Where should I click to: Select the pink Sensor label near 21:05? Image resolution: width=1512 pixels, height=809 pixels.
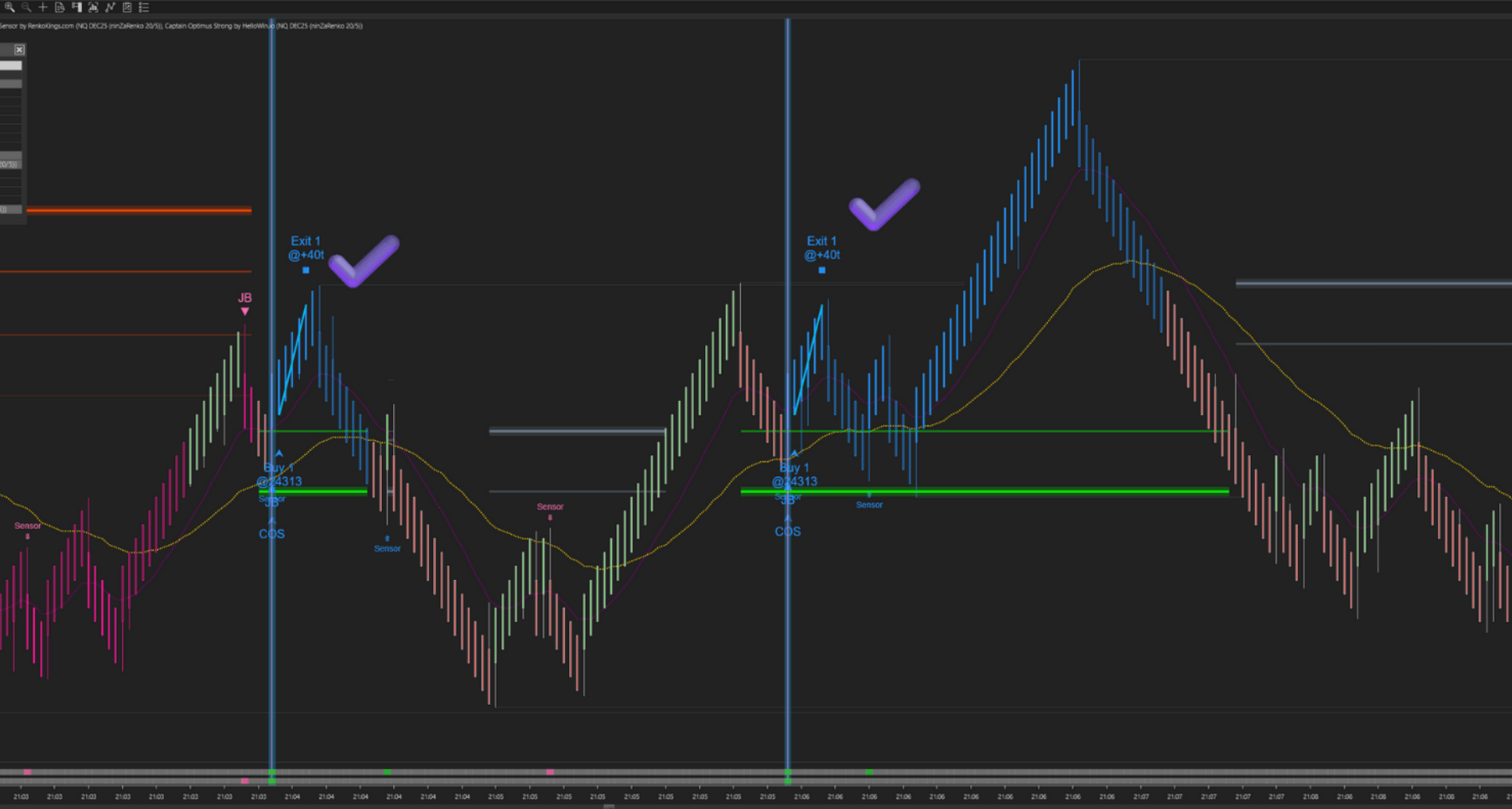coord(550,507)
